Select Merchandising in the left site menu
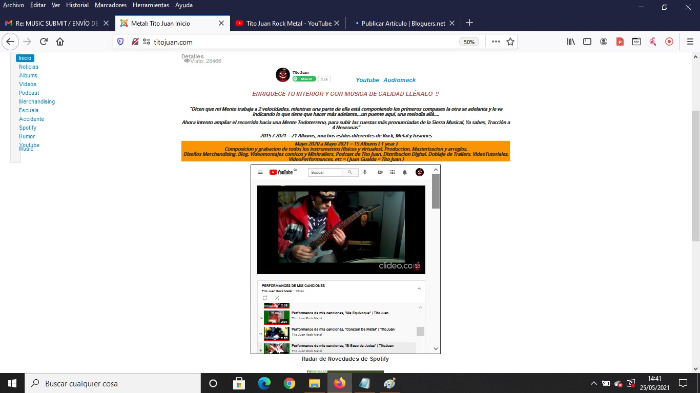Image resolution: width=700 pixels, height=393 pixels. (37, 101)
